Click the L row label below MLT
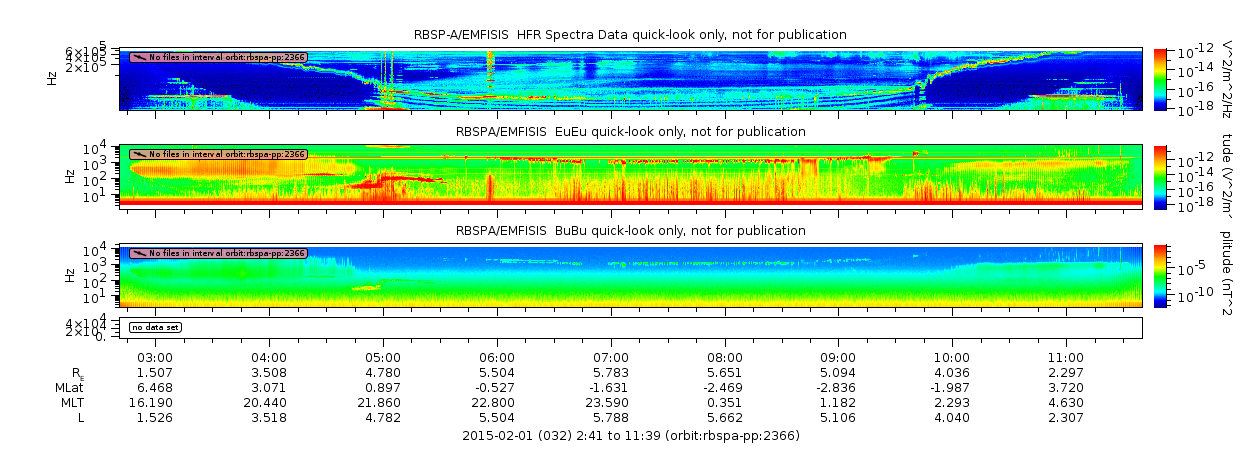 81,417
